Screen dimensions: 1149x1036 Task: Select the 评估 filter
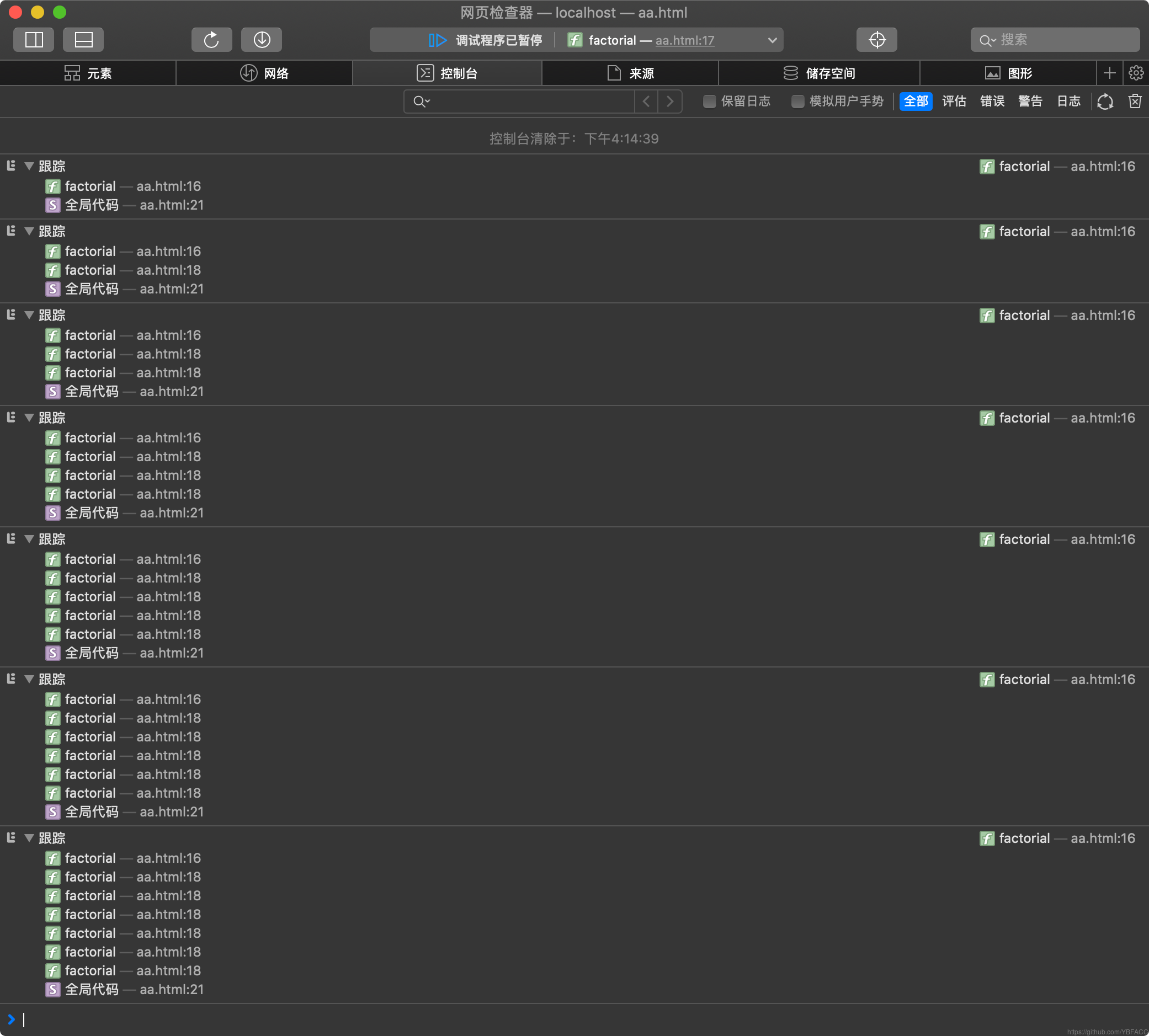pos(954,102)
